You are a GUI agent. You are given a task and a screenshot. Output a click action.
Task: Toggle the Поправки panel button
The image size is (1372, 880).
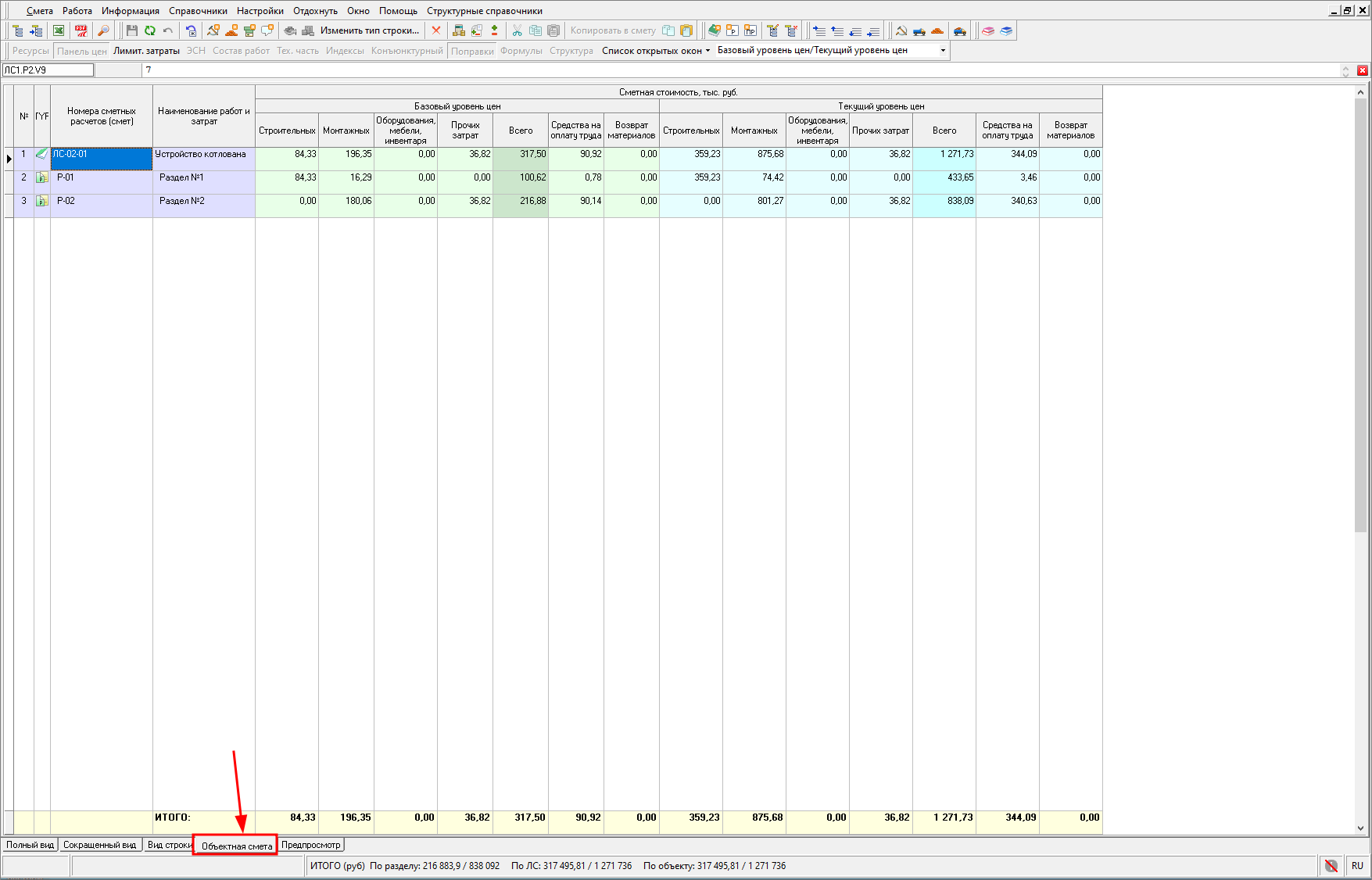472,51
